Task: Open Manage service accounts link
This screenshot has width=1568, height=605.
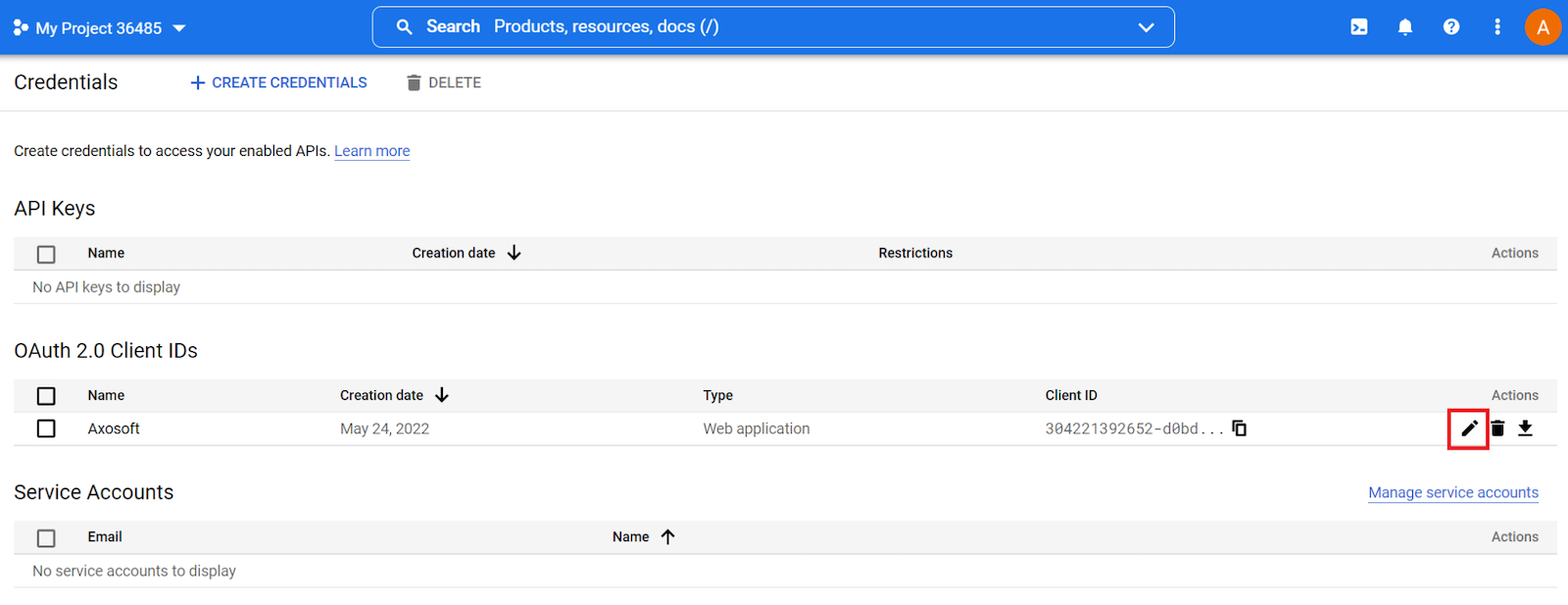Action: [1453, 492]
